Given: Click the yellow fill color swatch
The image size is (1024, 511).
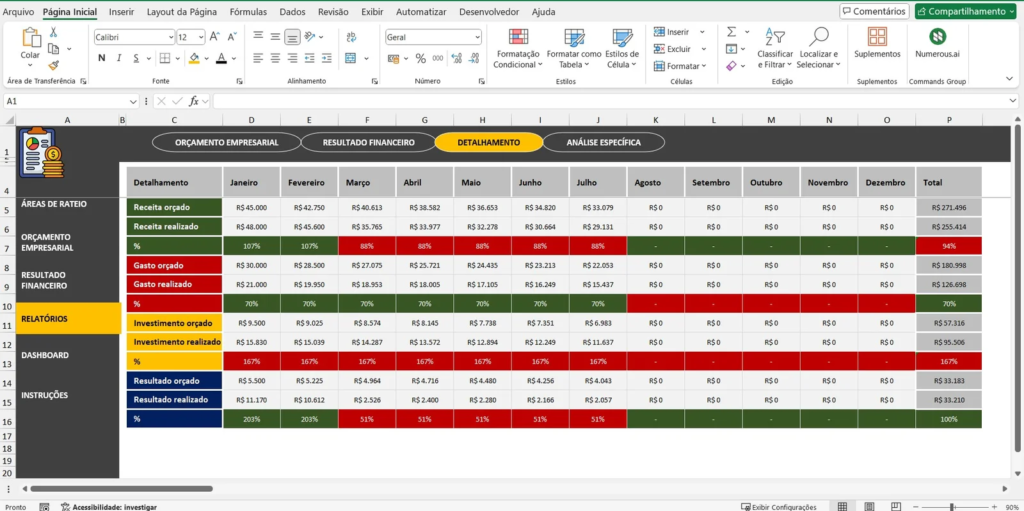Looking at the screenshot, I should coord(195,59).
